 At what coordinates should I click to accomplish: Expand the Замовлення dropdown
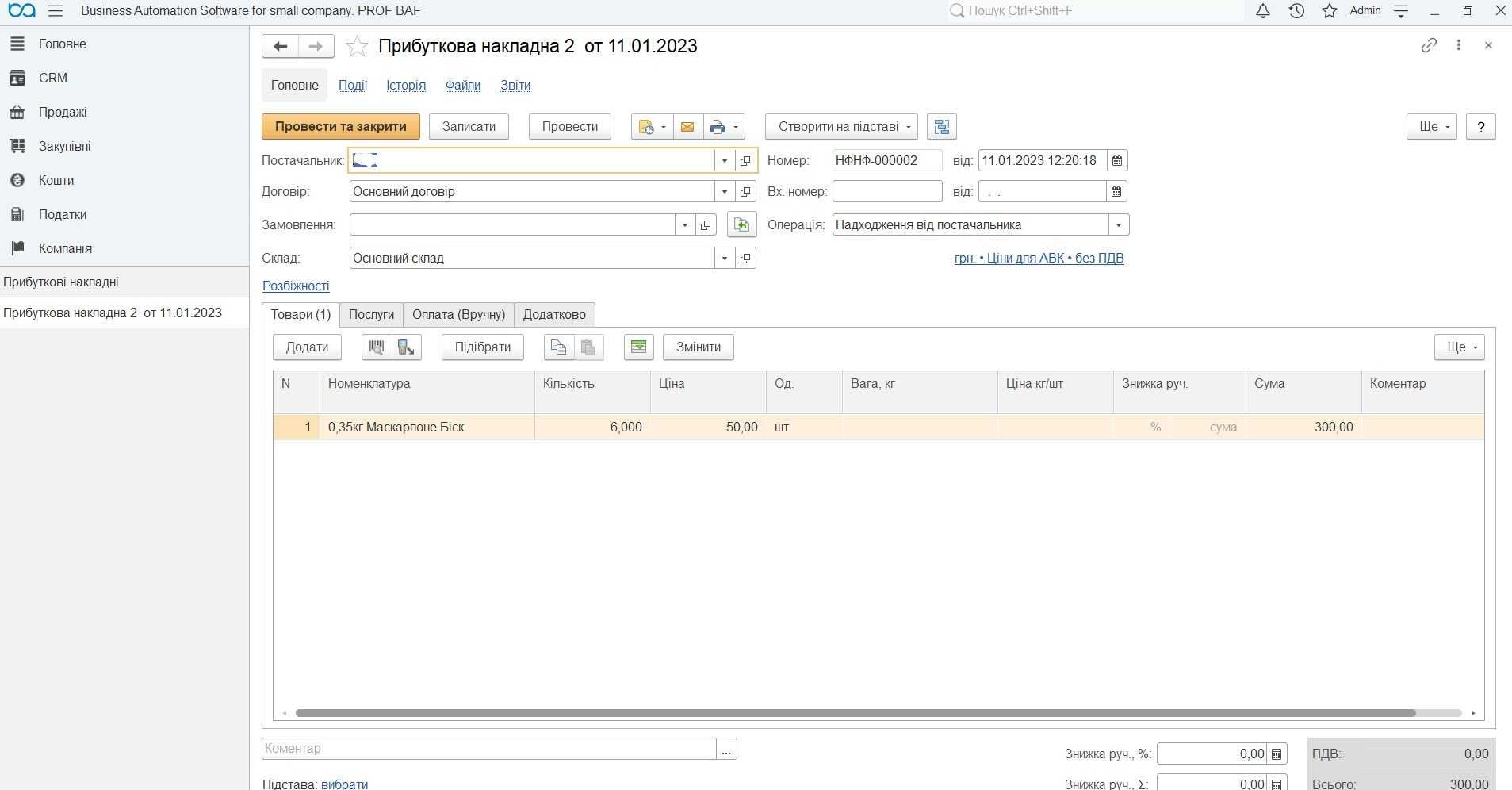point(685,224)
